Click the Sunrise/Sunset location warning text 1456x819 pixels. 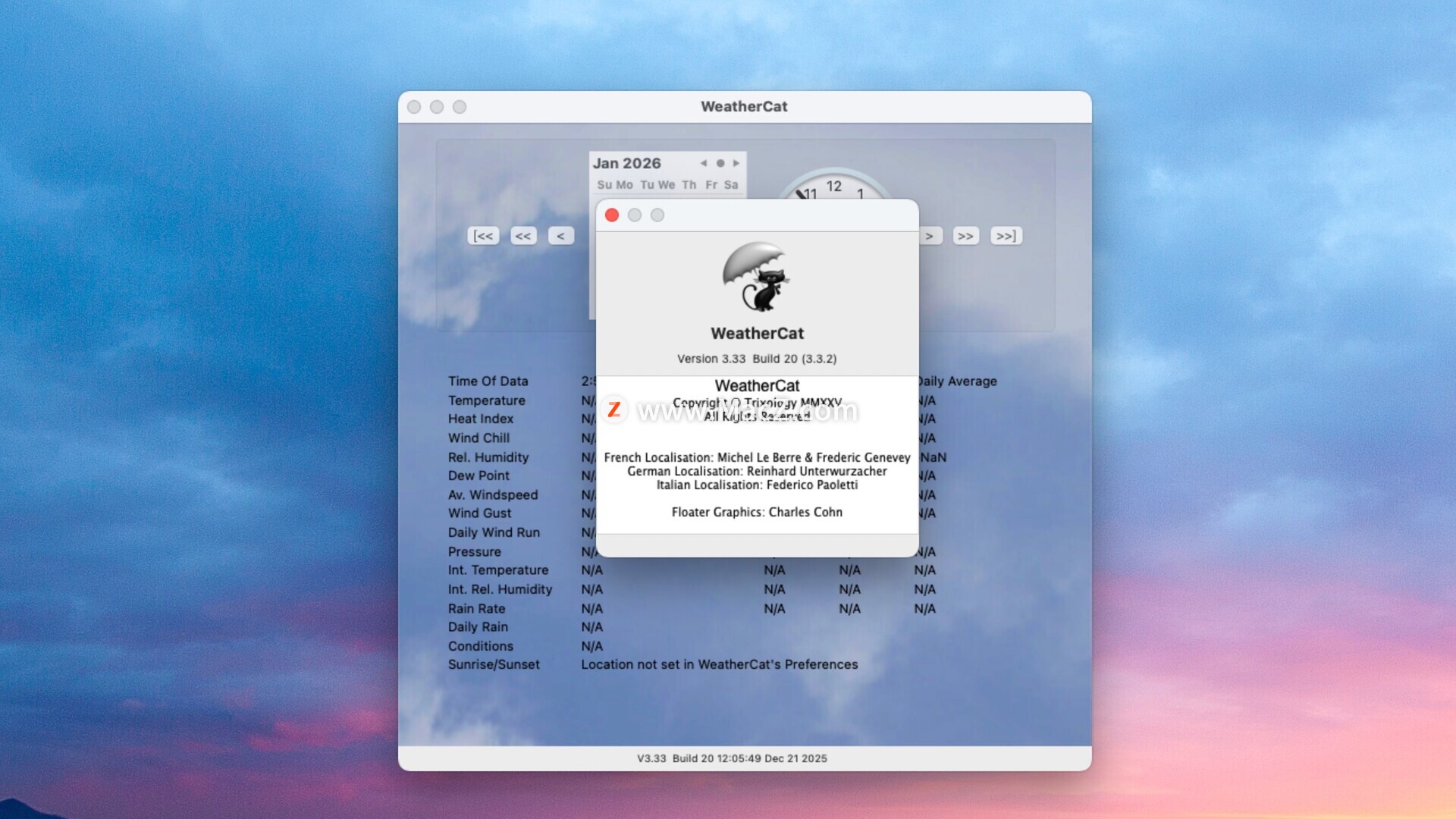[719, 664]
